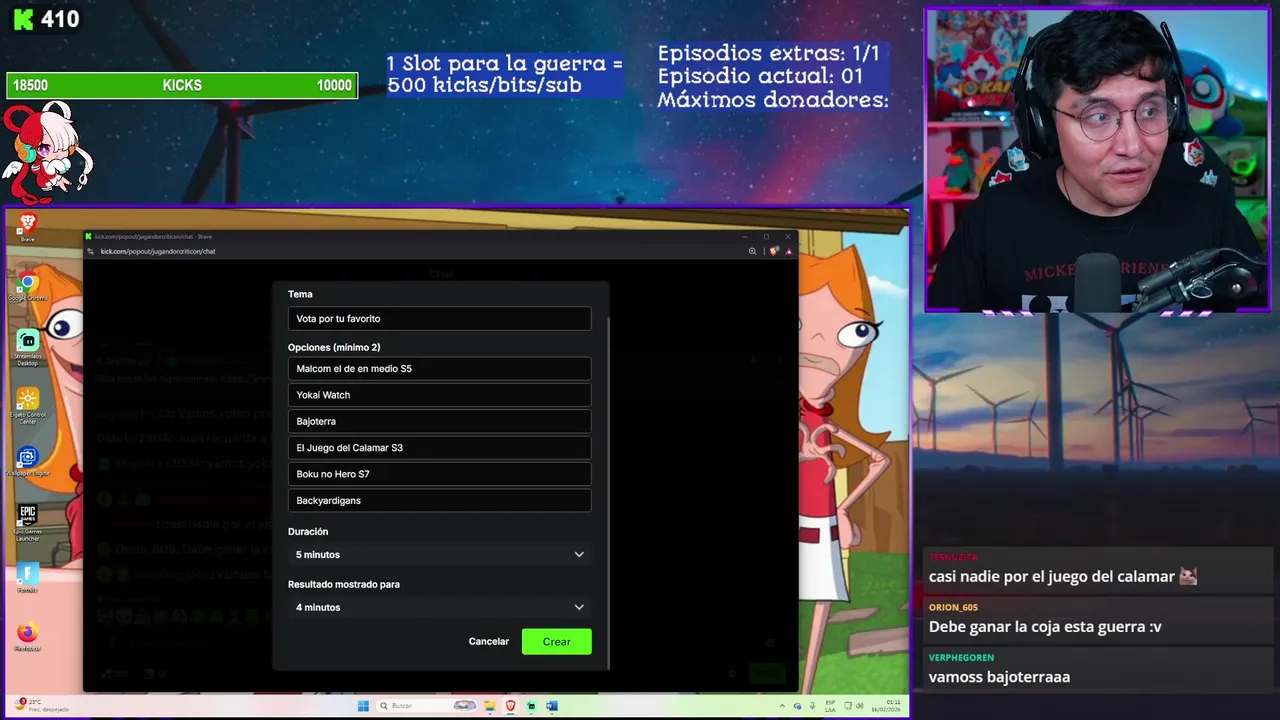
Task: Switch to Brave in the taskbar
Action: (x=511, y=706)
